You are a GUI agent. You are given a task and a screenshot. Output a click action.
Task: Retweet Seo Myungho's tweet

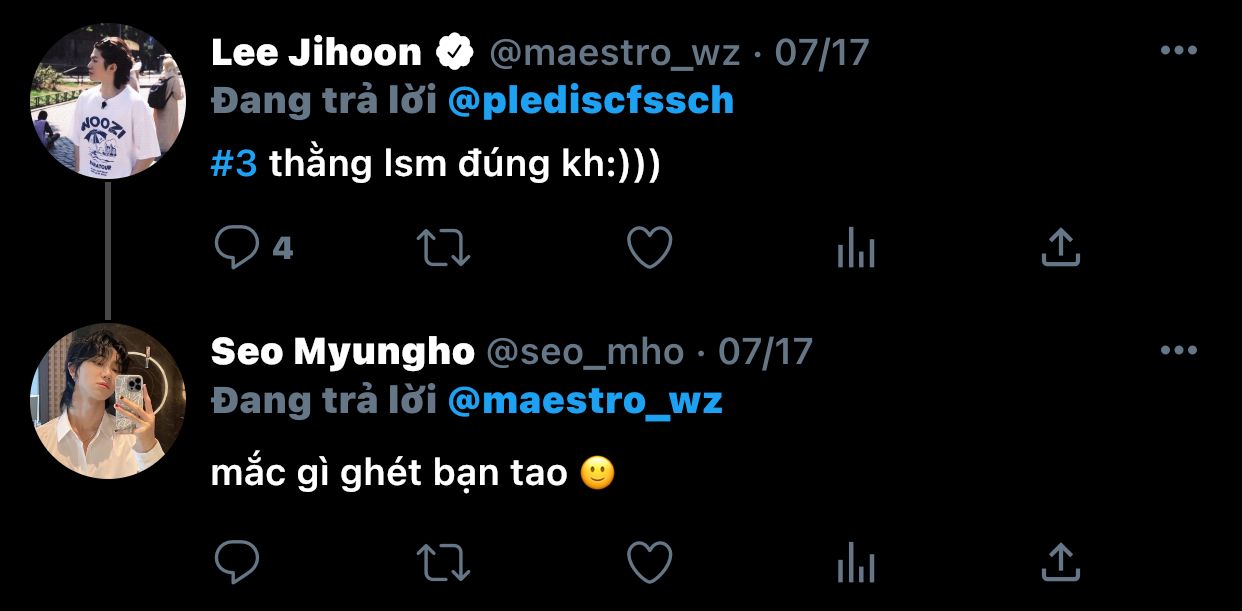442,562
